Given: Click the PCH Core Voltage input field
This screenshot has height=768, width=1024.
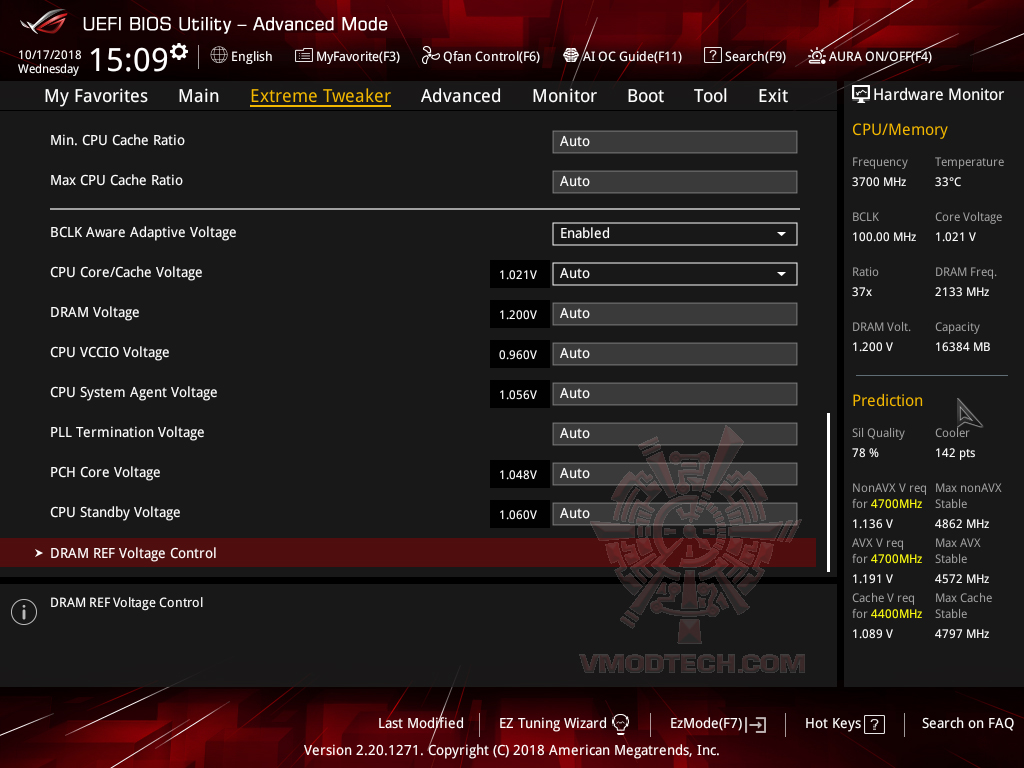Looking at the screenshot, I should pos(675,473).
